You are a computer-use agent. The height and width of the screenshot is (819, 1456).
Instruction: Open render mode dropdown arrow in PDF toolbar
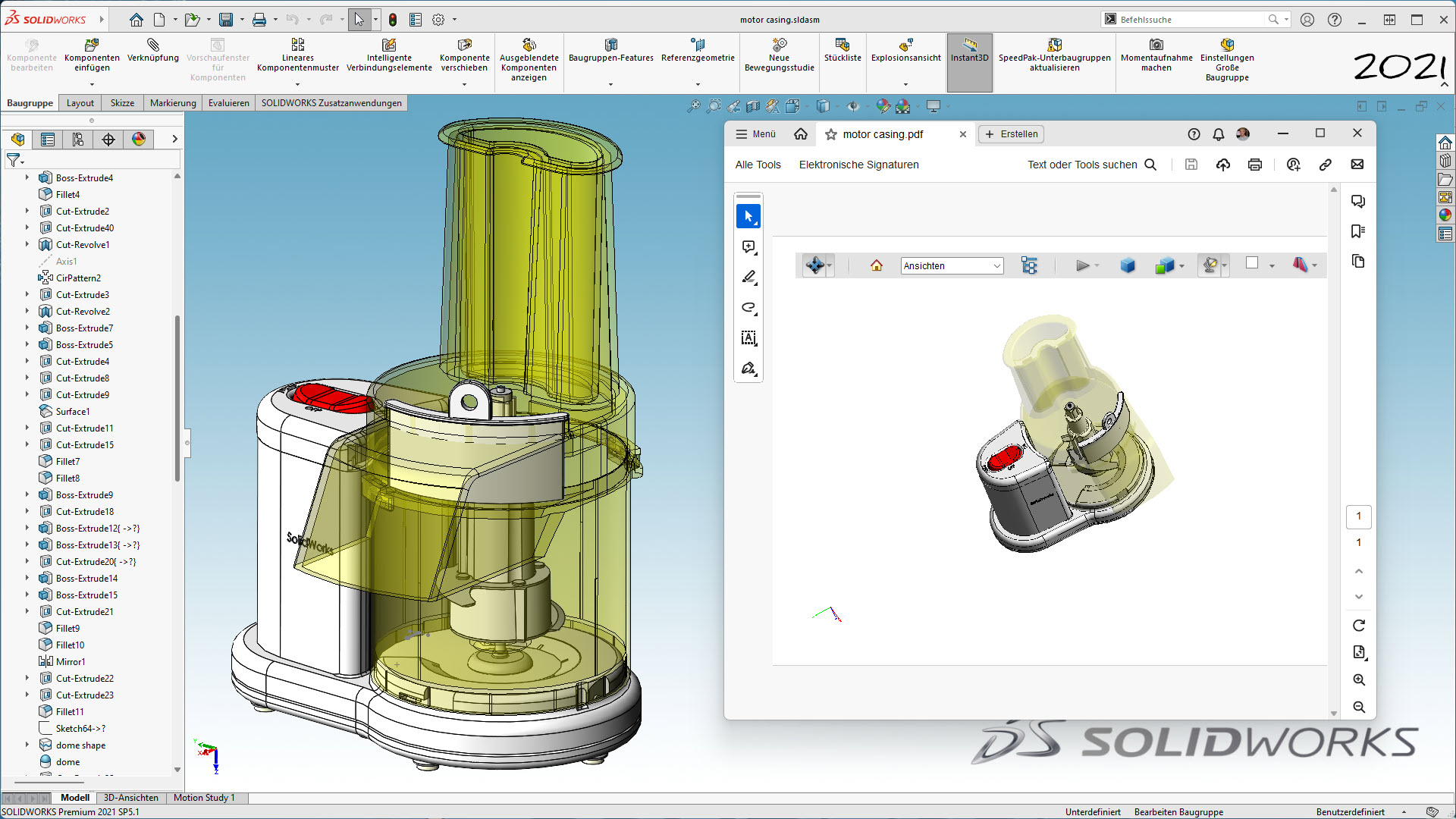[1182, 266]
